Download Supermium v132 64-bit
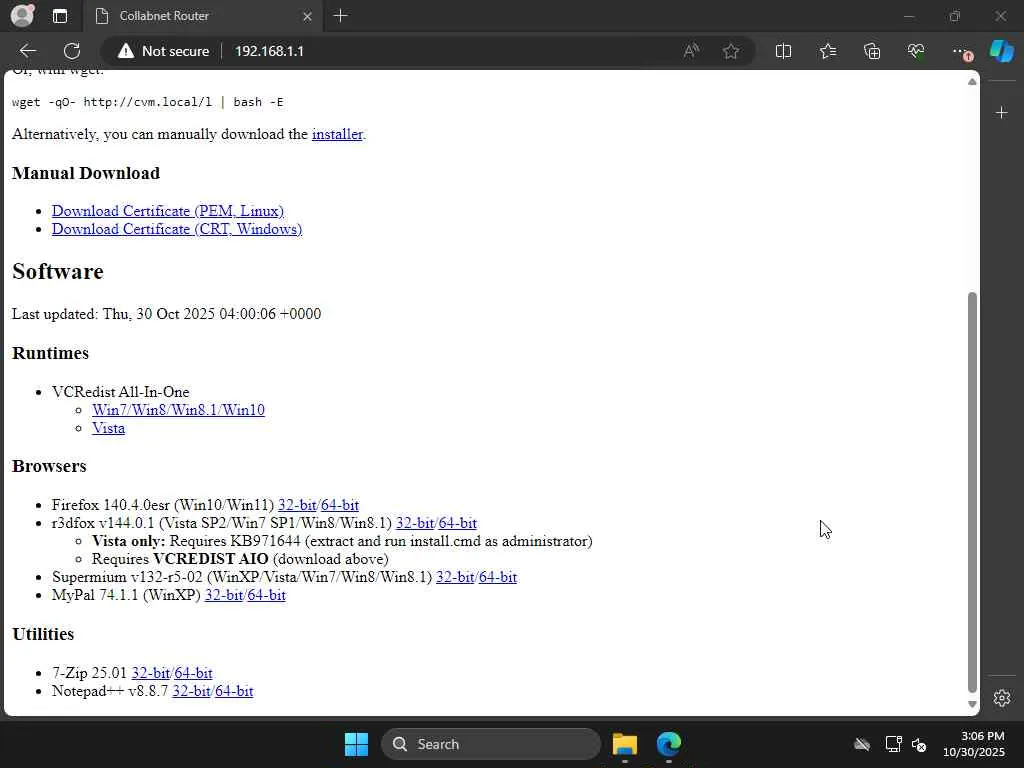 [x=498, y=577]
